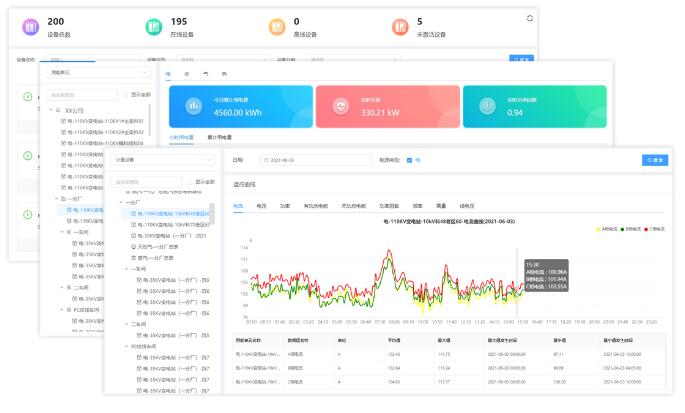Toggle the 电 energy type checkbox
Image resolution: width=685 pixels, height=413 pixels.
coord(410,160)
